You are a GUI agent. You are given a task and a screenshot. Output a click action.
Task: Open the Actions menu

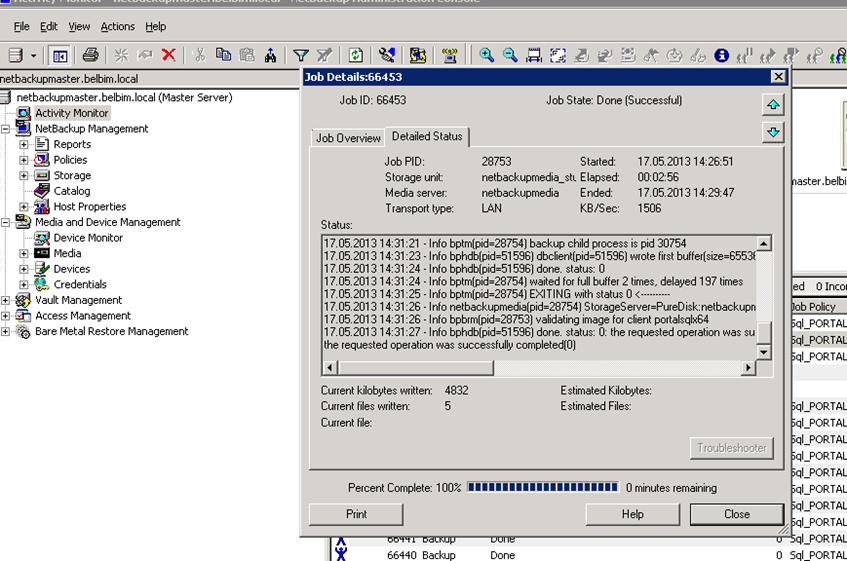coord(118,26)
